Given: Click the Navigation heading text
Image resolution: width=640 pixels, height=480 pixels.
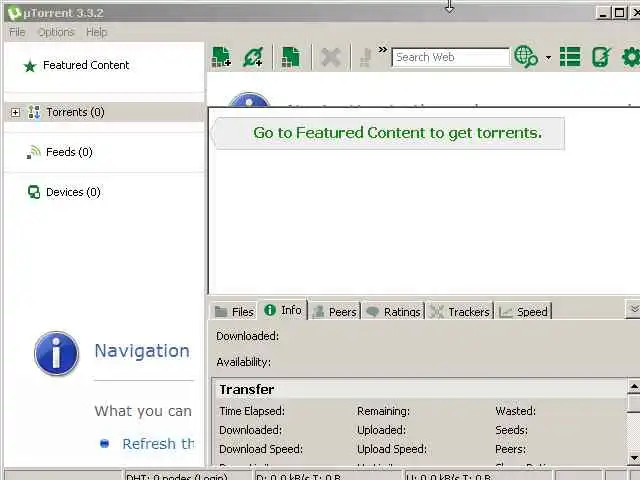Looking at the screenshot, I should click(142, 351).
